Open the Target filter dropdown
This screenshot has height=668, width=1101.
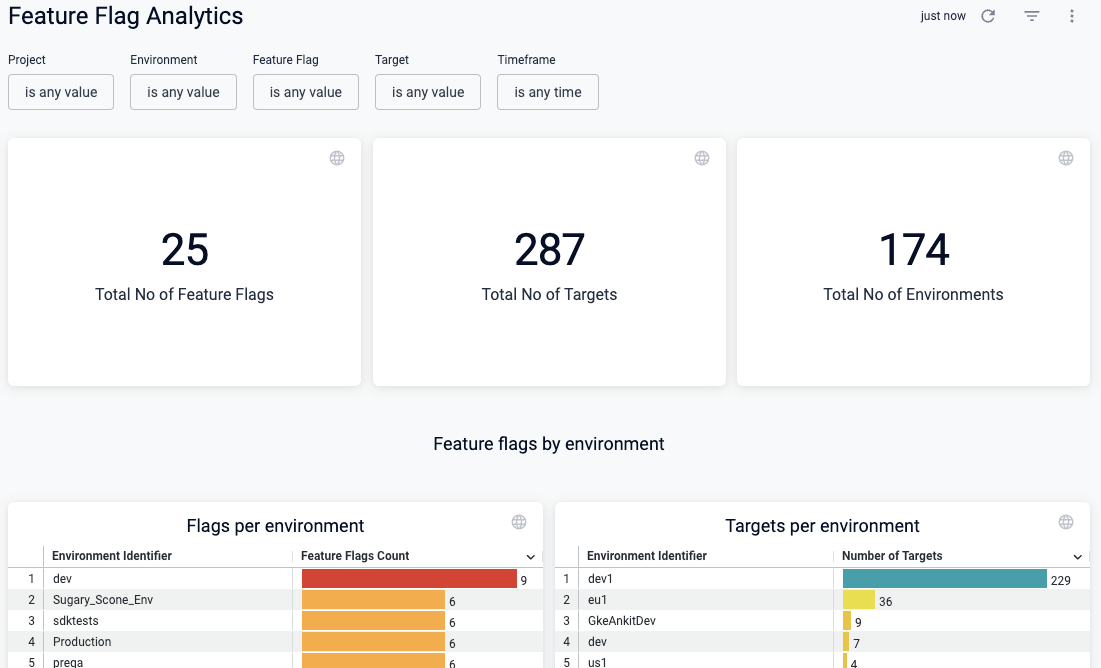(427, 91)
